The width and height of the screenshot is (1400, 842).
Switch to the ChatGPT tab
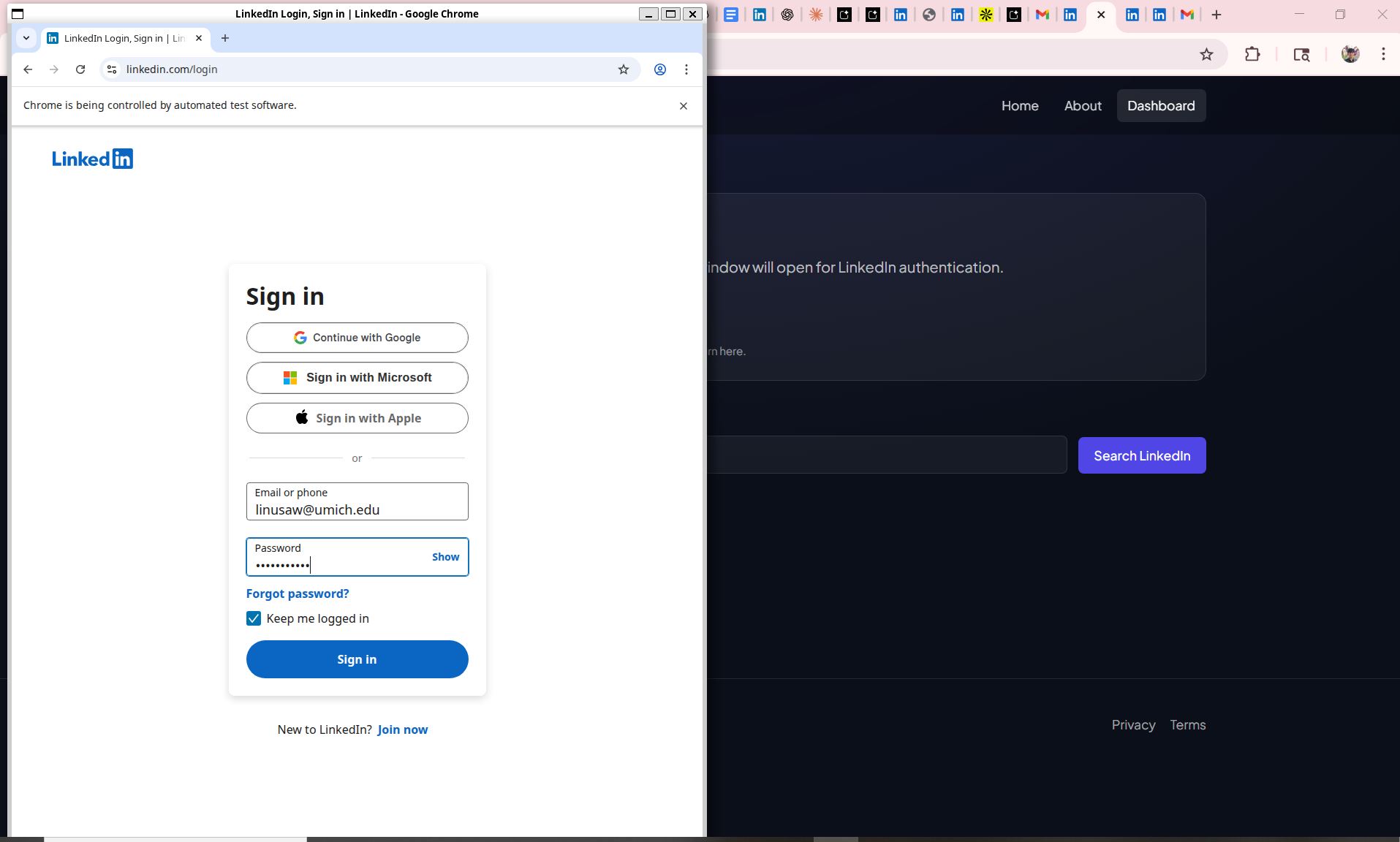tap(787, 15)
